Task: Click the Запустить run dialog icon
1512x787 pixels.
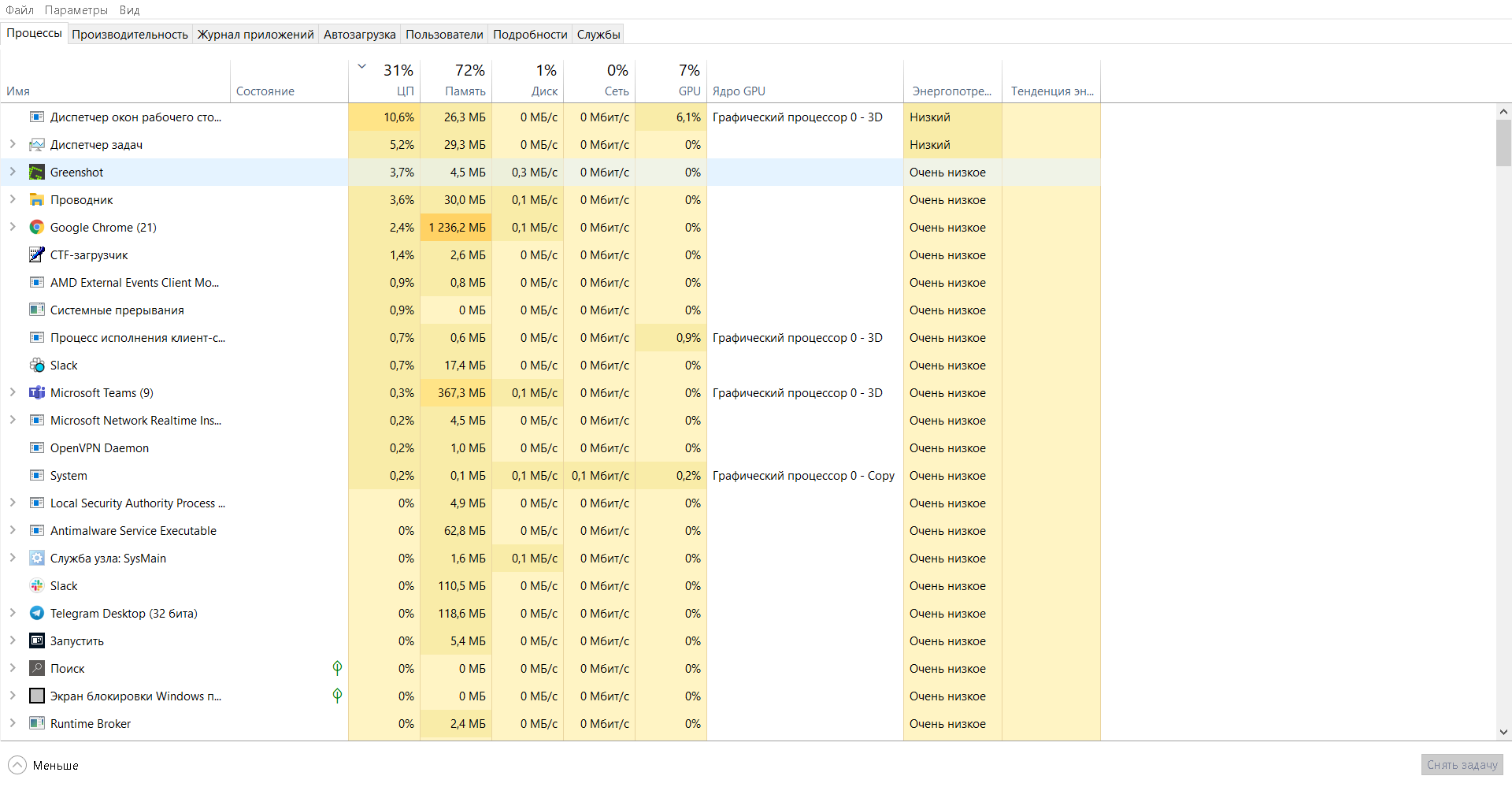Action: [x=36, y=641]
